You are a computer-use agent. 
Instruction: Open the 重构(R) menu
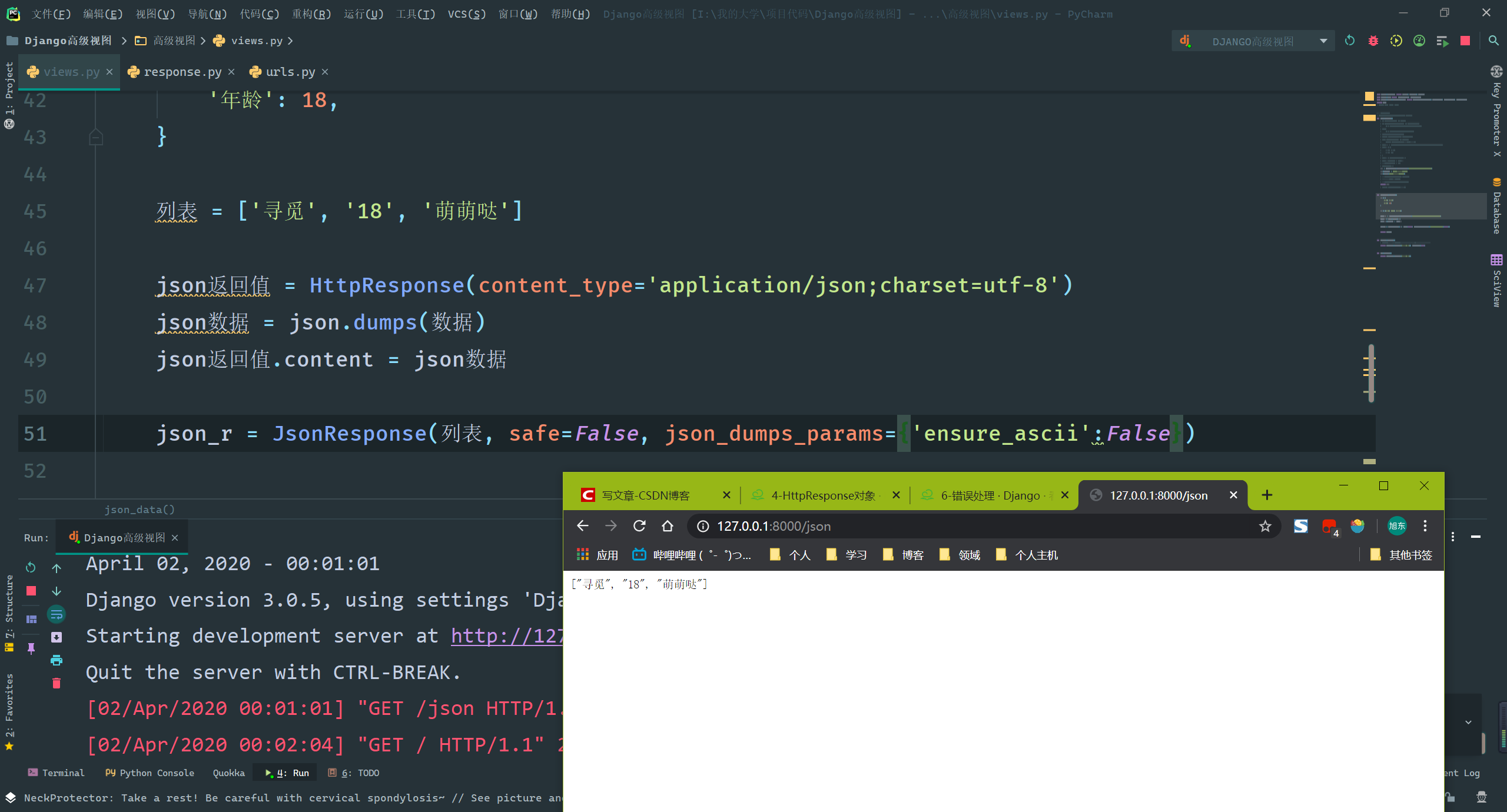coord(311,14)
